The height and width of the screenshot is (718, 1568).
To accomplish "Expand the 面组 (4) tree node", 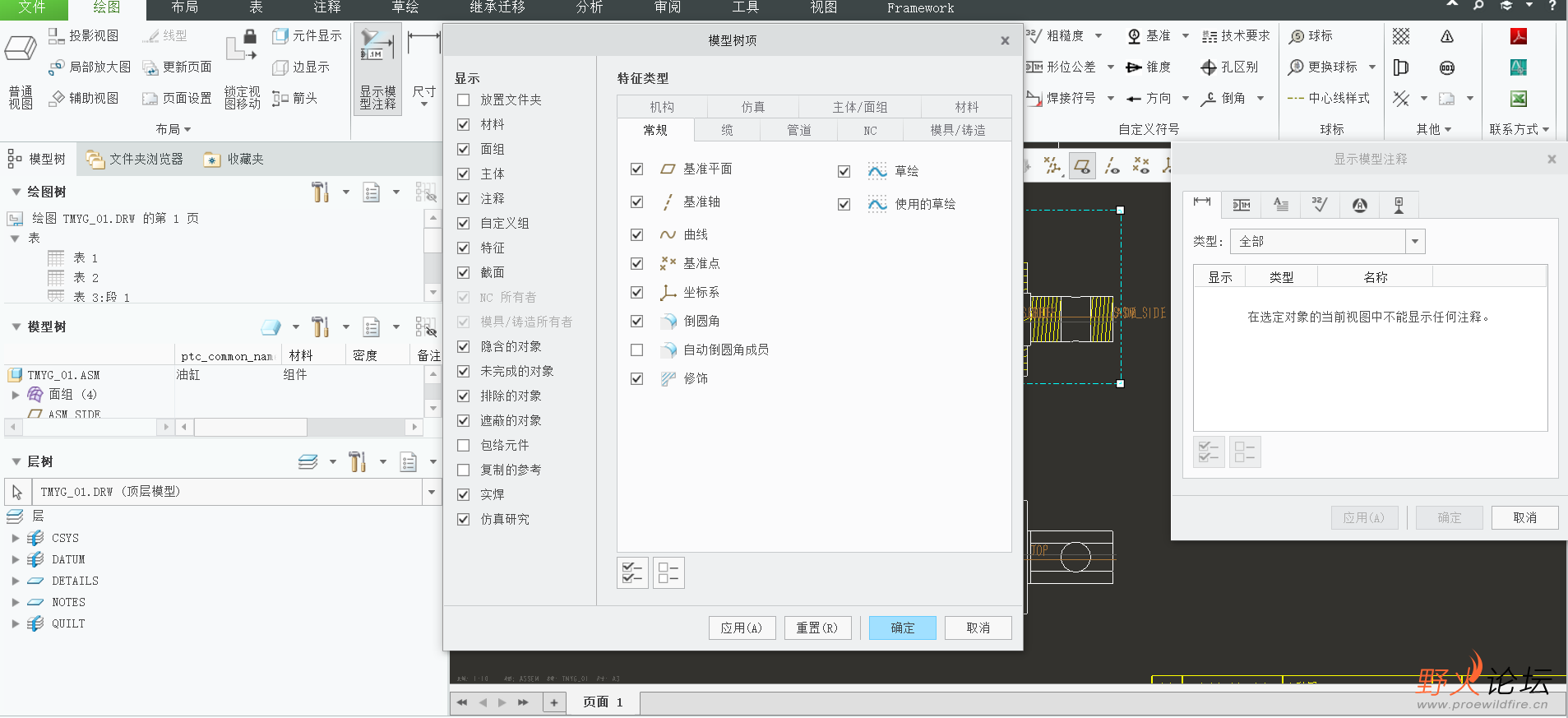I will pos(15,395).
